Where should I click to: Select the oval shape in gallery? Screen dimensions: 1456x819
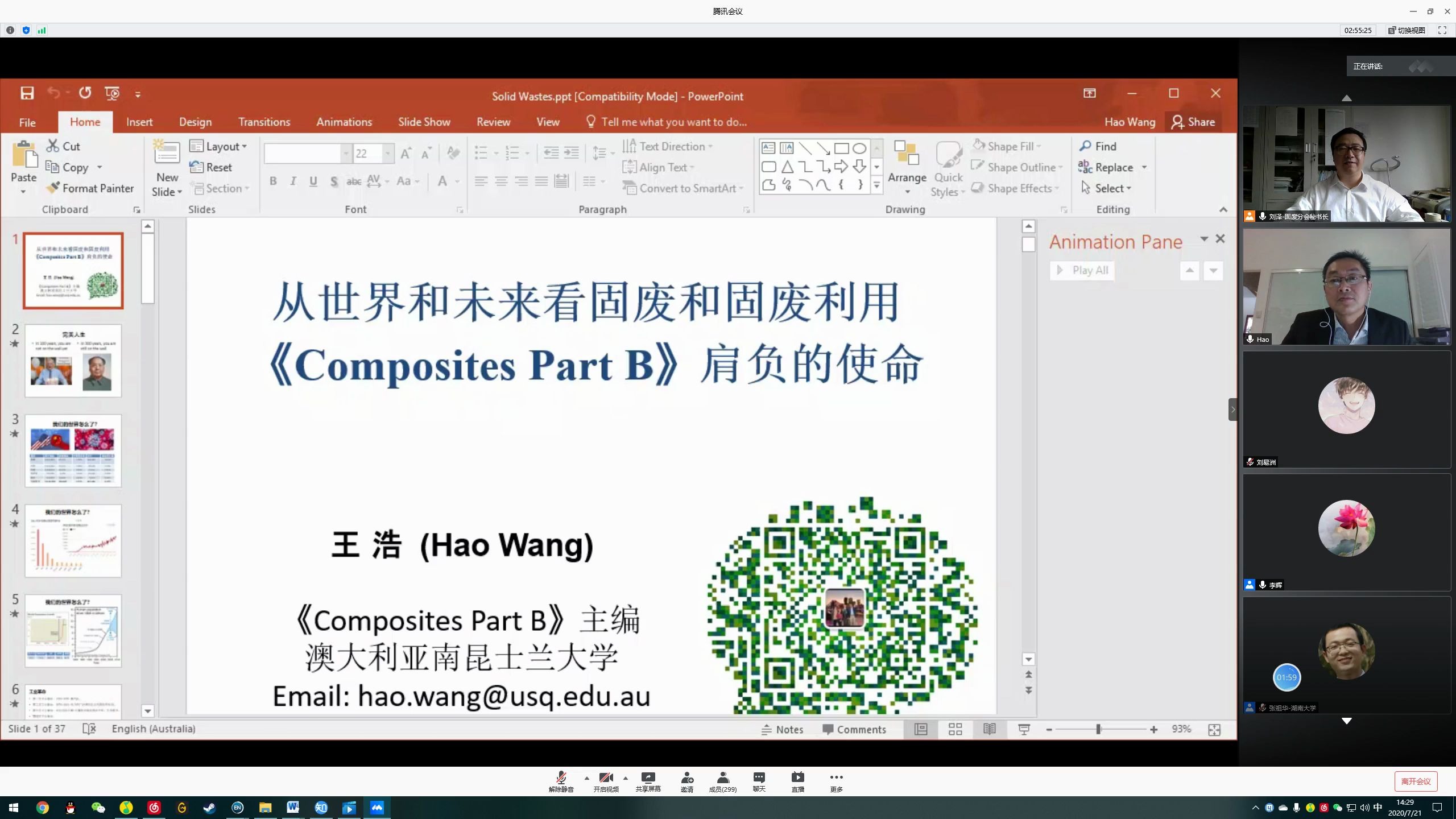pos(859,148)
